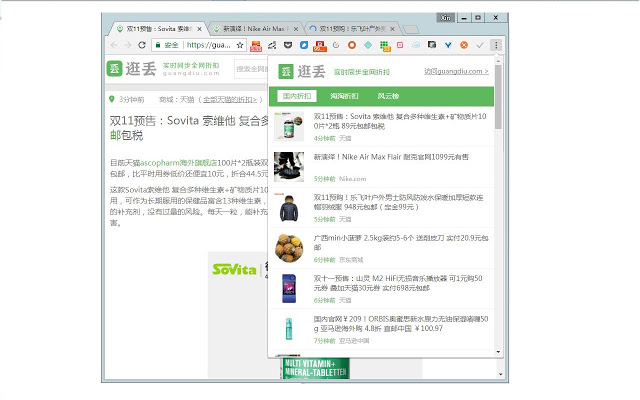
Task: Open a new tab
Action: coord(411,29)
